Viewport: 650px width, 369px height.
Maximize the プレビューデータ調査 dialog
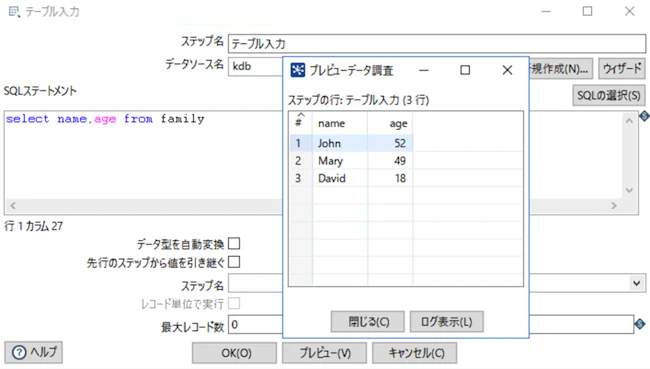click(465, 70)
